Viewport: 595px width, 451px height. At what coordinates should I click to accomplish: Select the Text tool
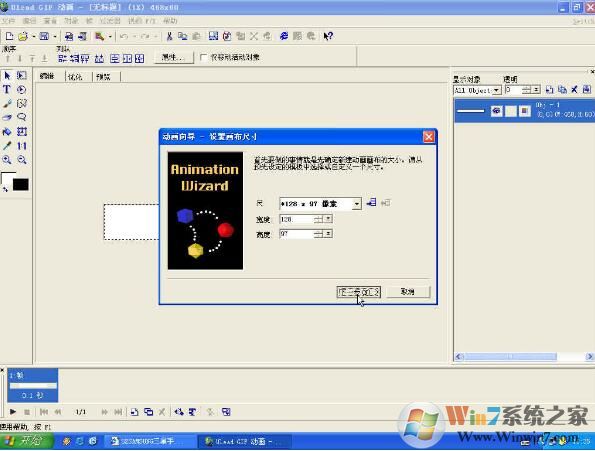tap(7, 90)
